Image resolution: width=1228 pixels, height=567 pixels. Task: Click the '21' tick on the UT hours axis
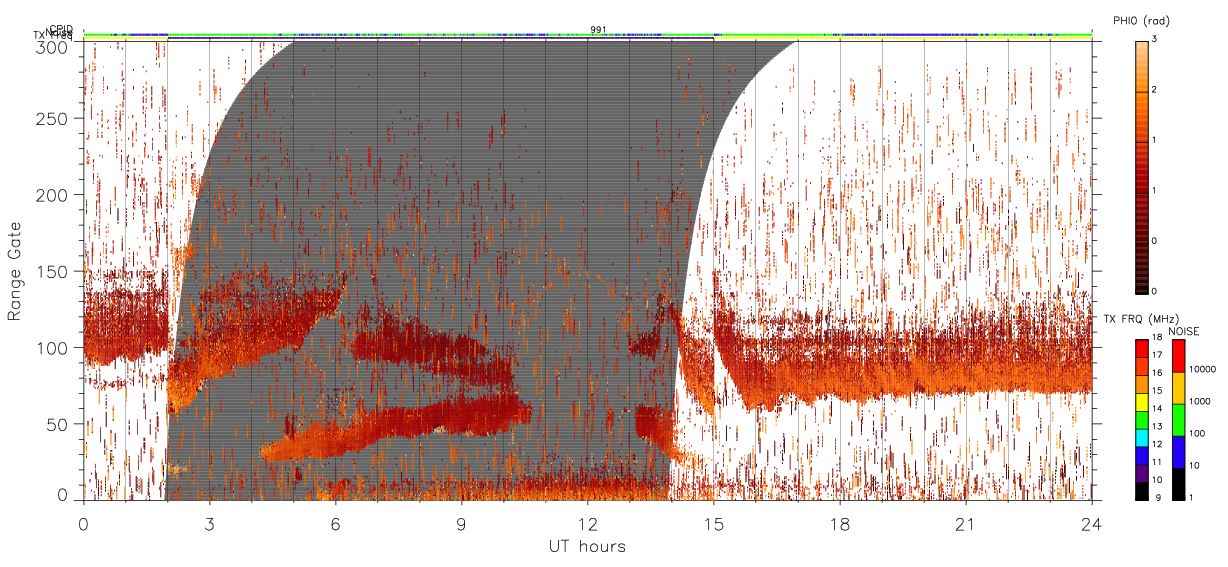click(x=966, y=523)
